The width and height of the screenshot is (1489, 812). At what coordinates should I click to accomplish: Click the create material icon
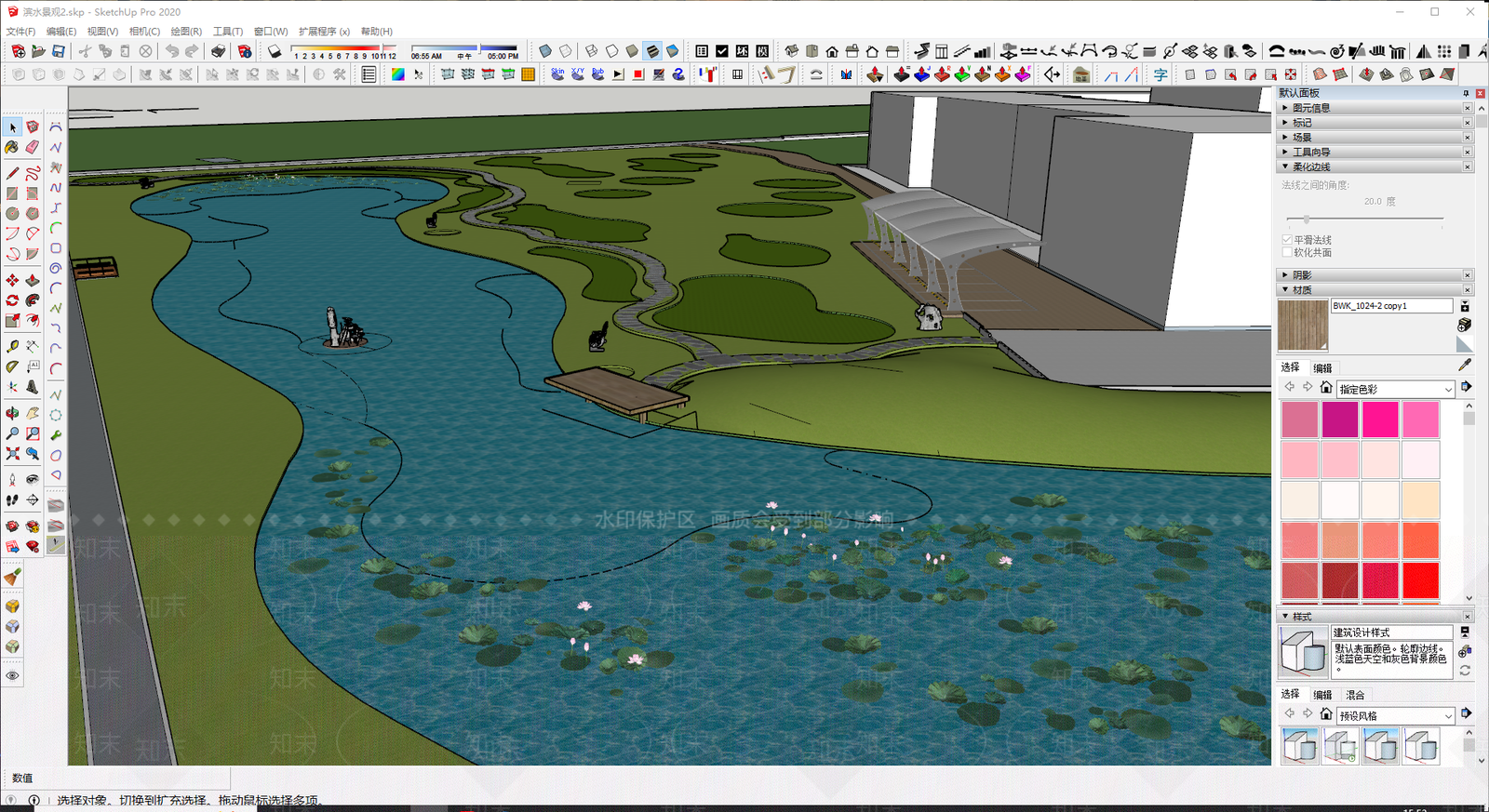pos(1464,325)
